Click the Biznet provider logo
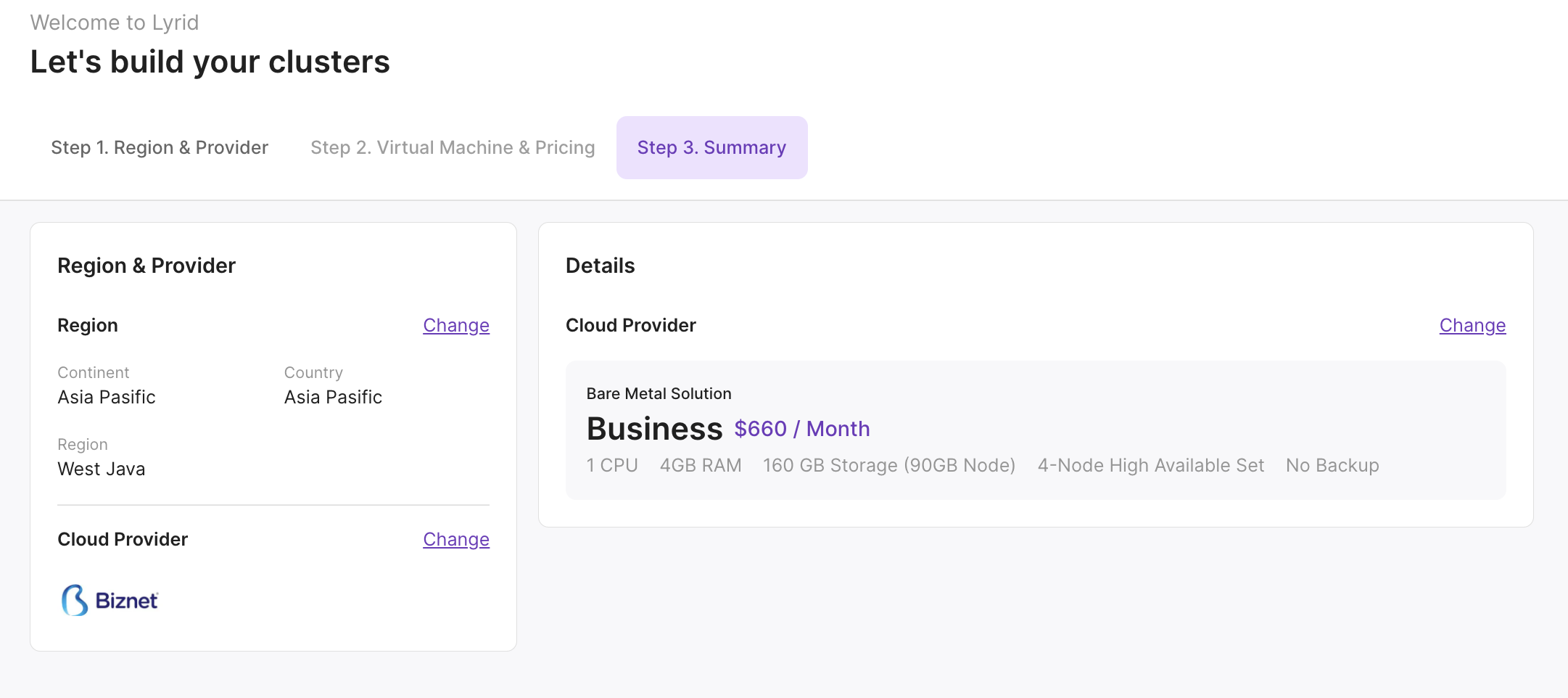 pos(110,600)
